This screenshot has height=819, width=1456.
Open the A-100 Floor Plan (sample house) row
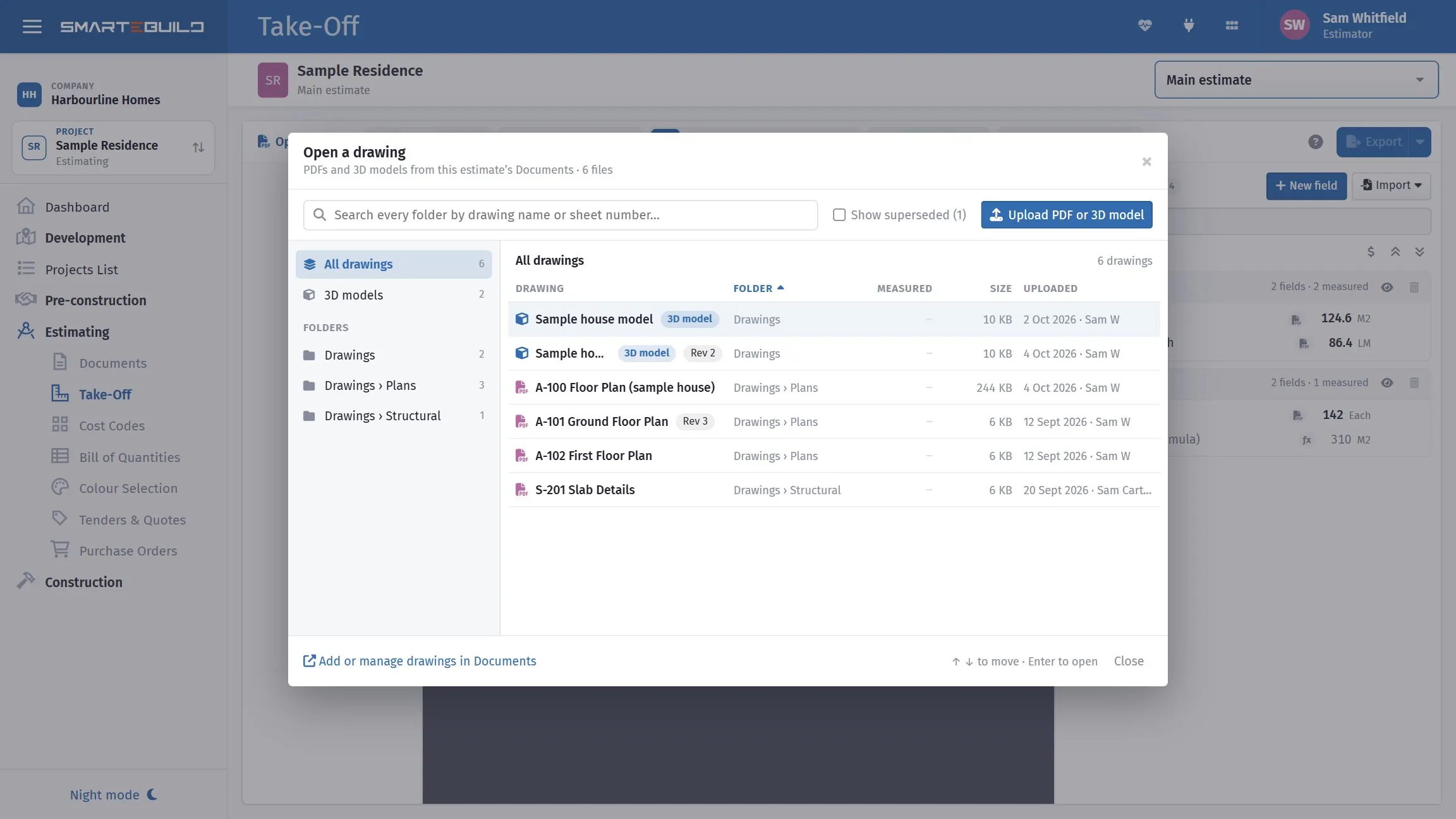834,387
